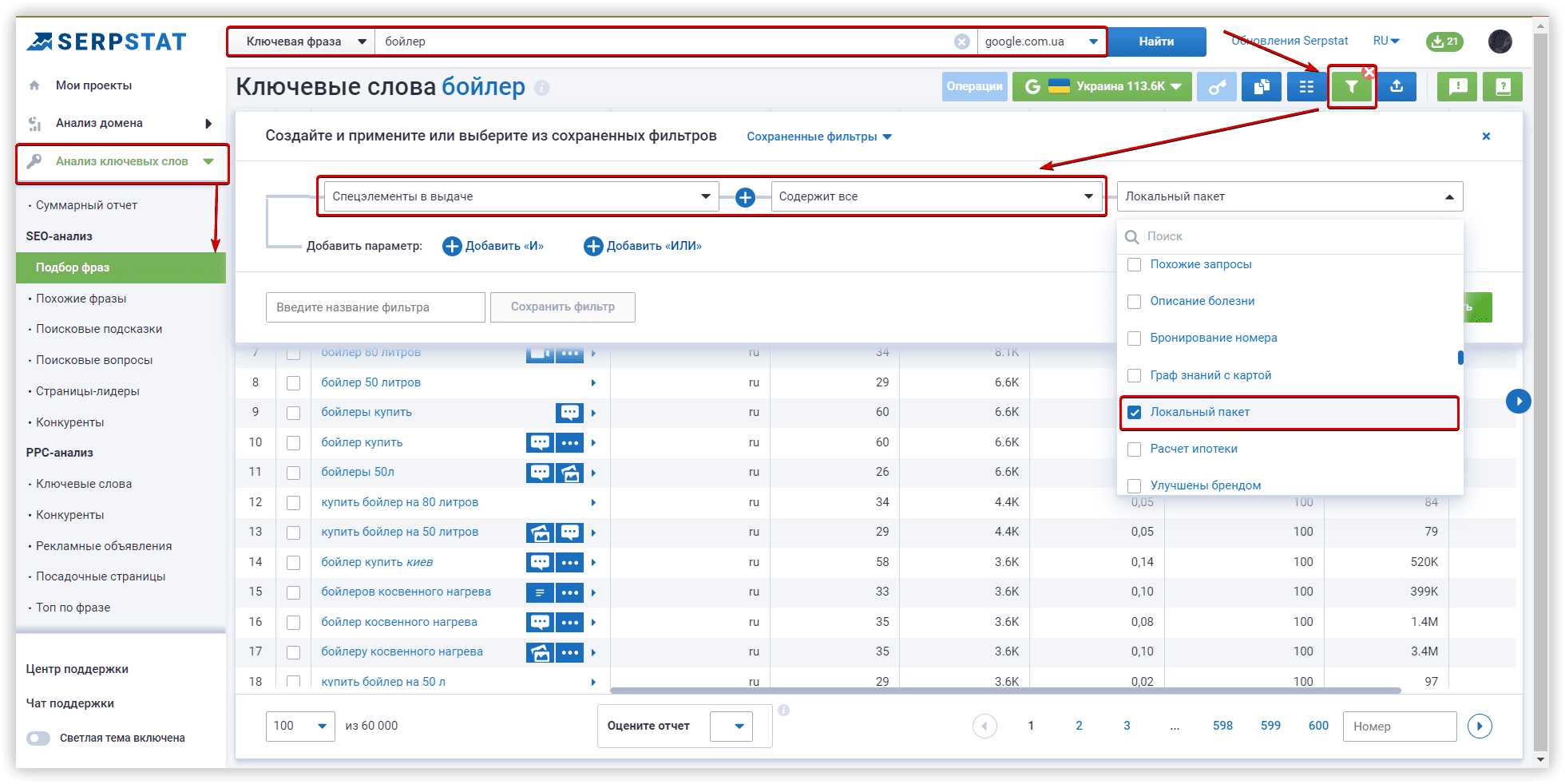Click the info icon near rate report

tap(784, 710)
